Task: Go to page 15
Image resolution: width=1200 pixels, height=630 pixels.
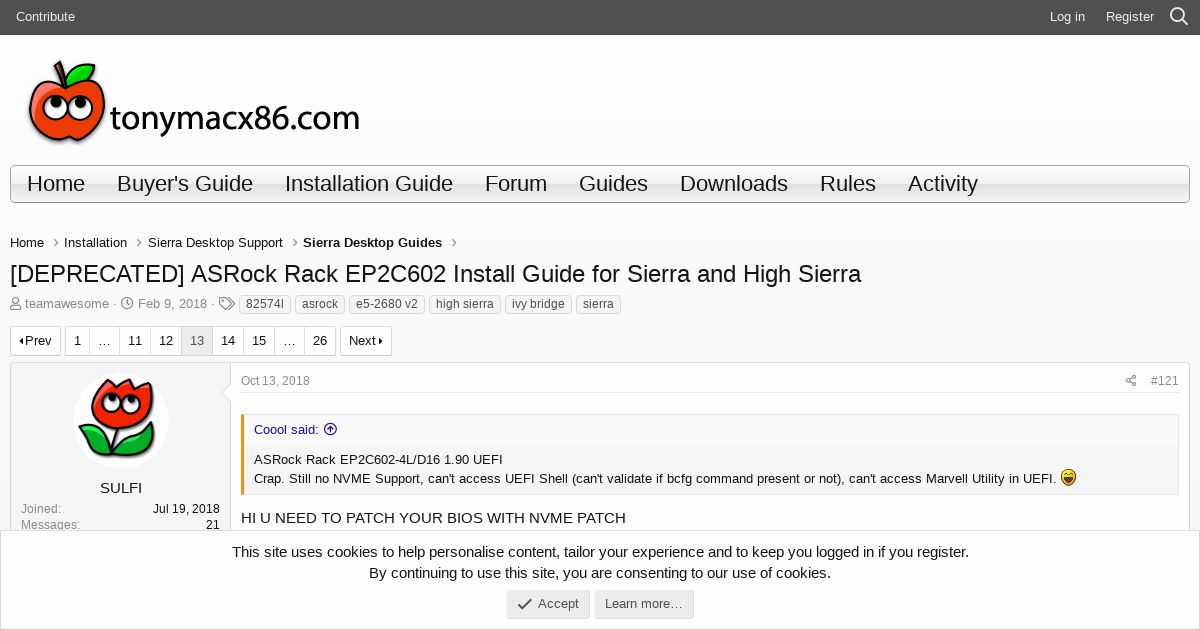Action: click(259, 341)
